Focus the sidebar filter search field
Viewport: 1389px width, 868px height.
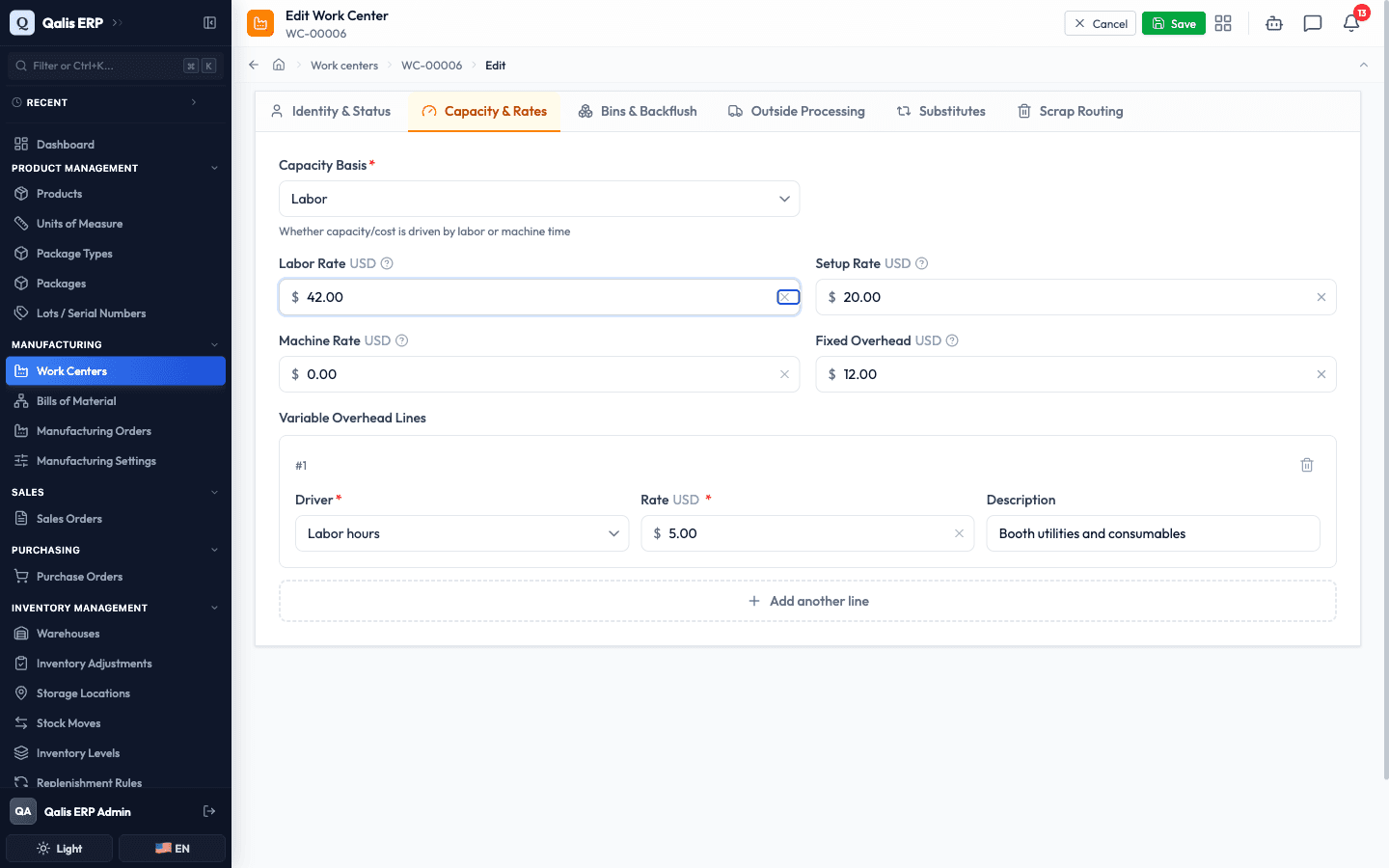pyautogui.click(x=116, y=66)
